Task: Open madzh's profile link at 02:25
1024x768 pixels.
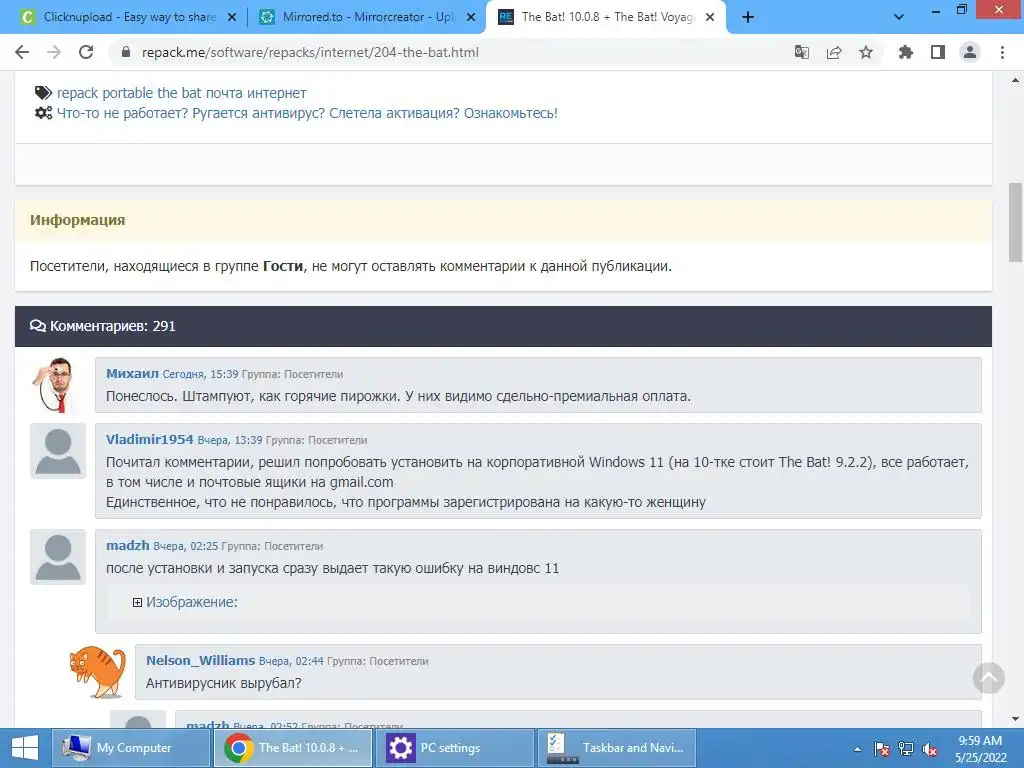Action: tap(128, 545)
